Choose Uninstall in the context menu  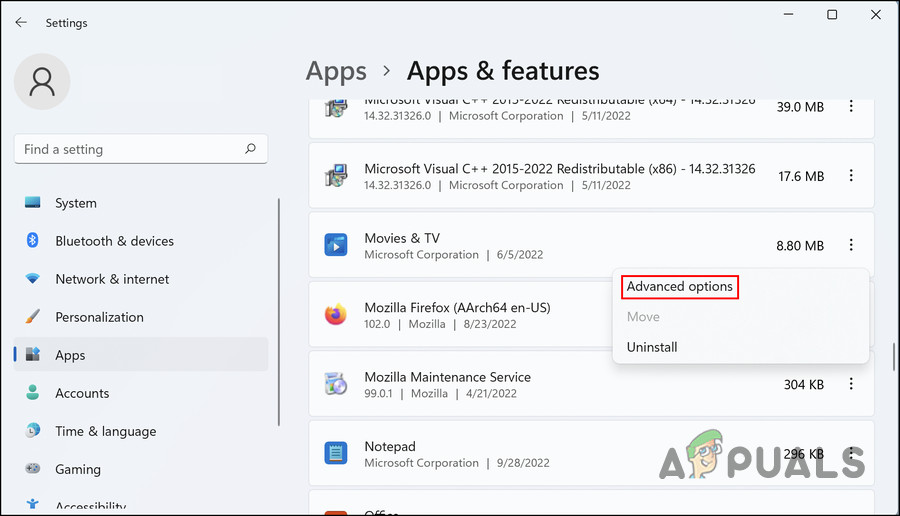point(652,347)
